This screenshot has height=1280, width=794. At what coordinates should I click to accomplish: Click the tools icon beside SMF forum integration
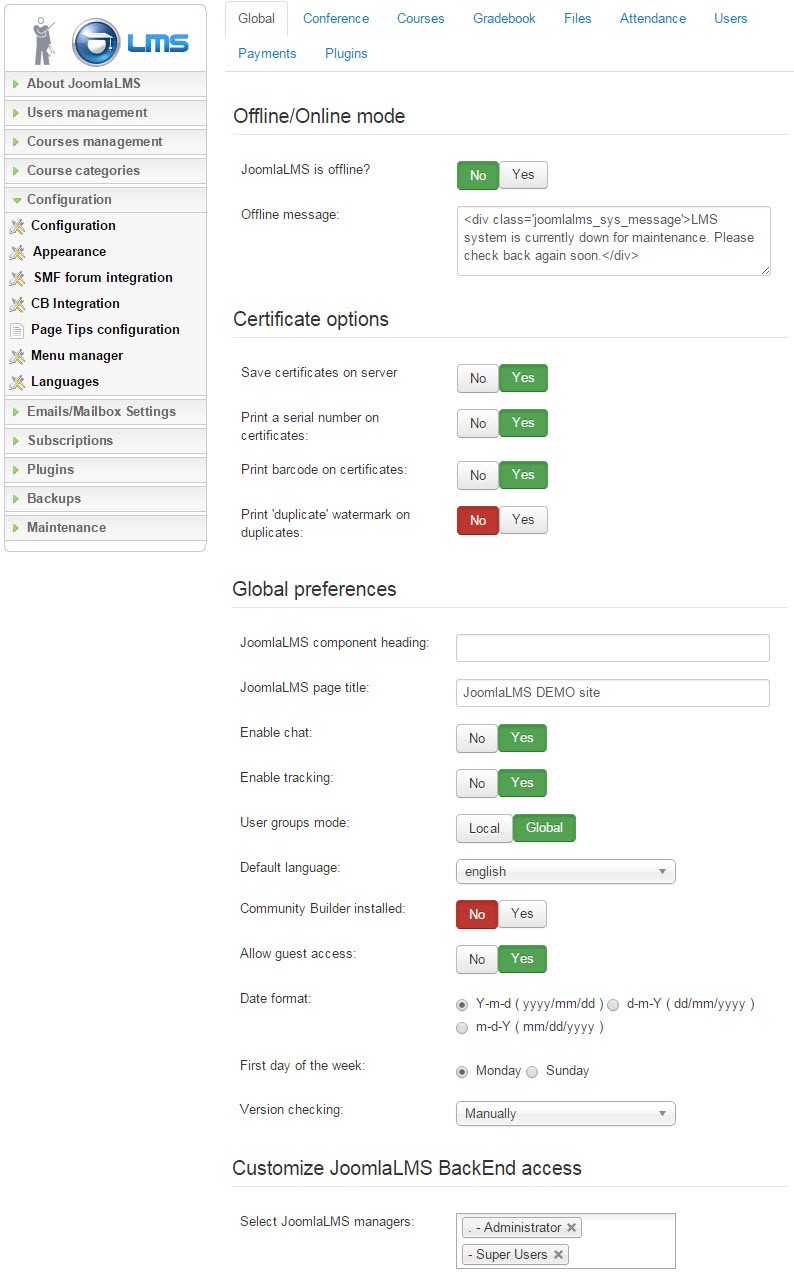pos(17,278)
